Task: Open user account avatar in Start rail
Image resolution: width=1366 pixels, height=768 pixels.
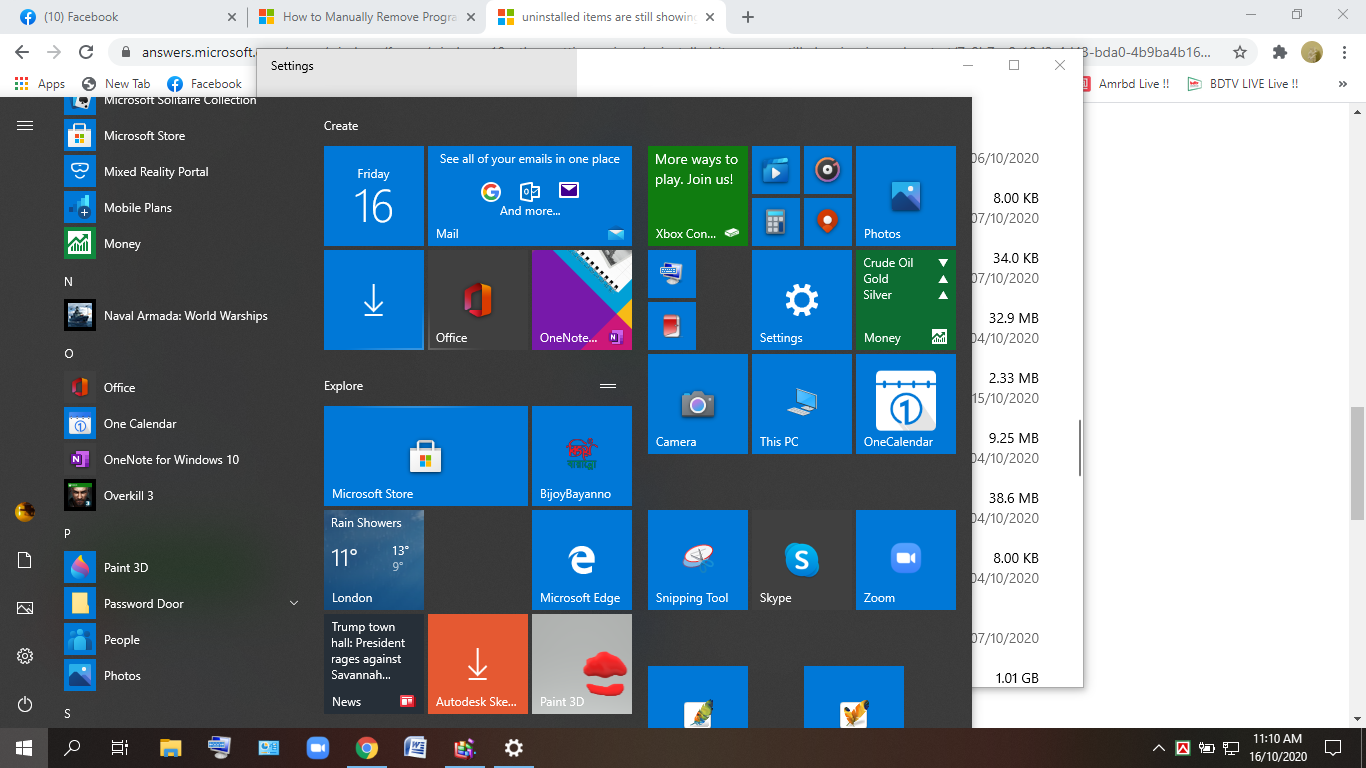Action: click(x=25, y=512)
